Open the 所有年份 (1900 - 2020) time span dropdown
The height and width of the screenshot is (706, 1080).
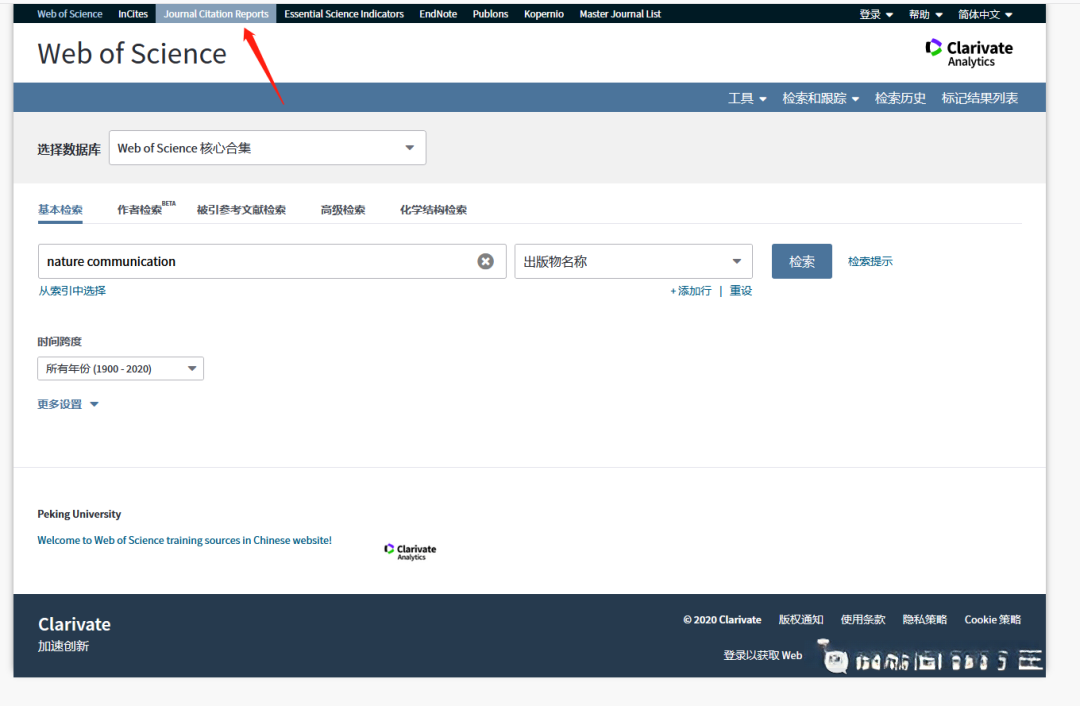(120, 368)
